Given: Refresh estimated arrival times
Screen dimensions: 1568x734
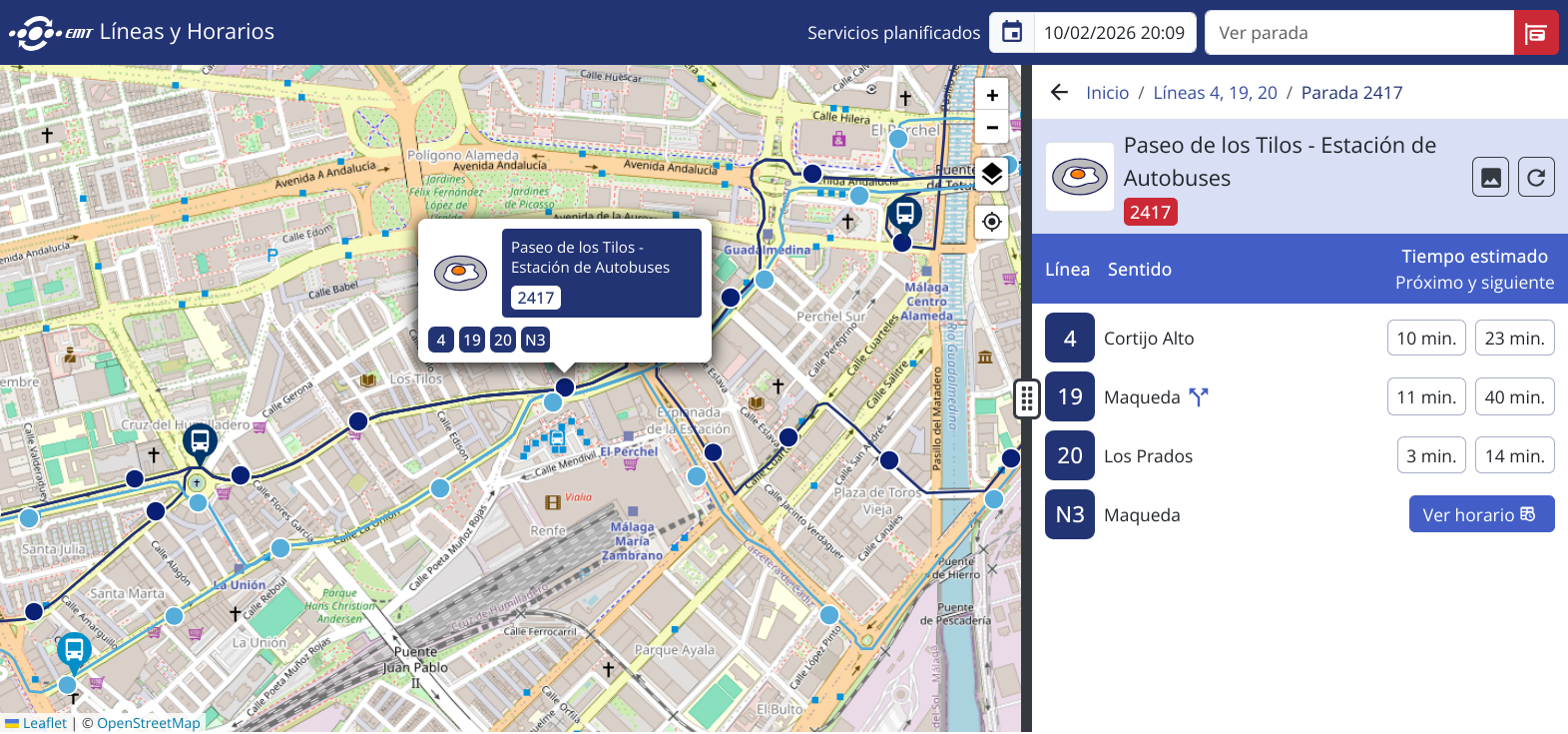Looking at the screenshot, I should pyautogui.click(x=1536, y=178).
